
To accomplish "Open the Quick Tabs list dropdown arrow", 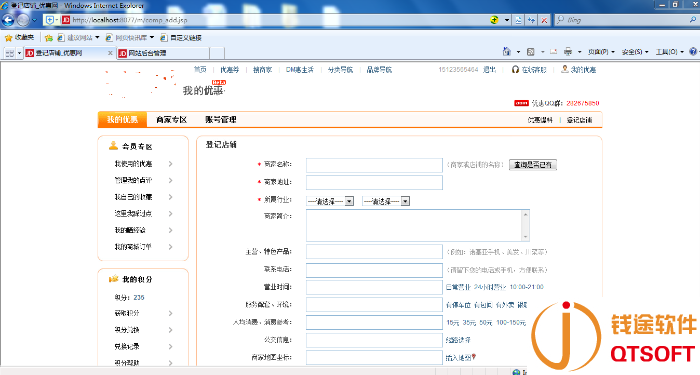I will click(19, 53).
